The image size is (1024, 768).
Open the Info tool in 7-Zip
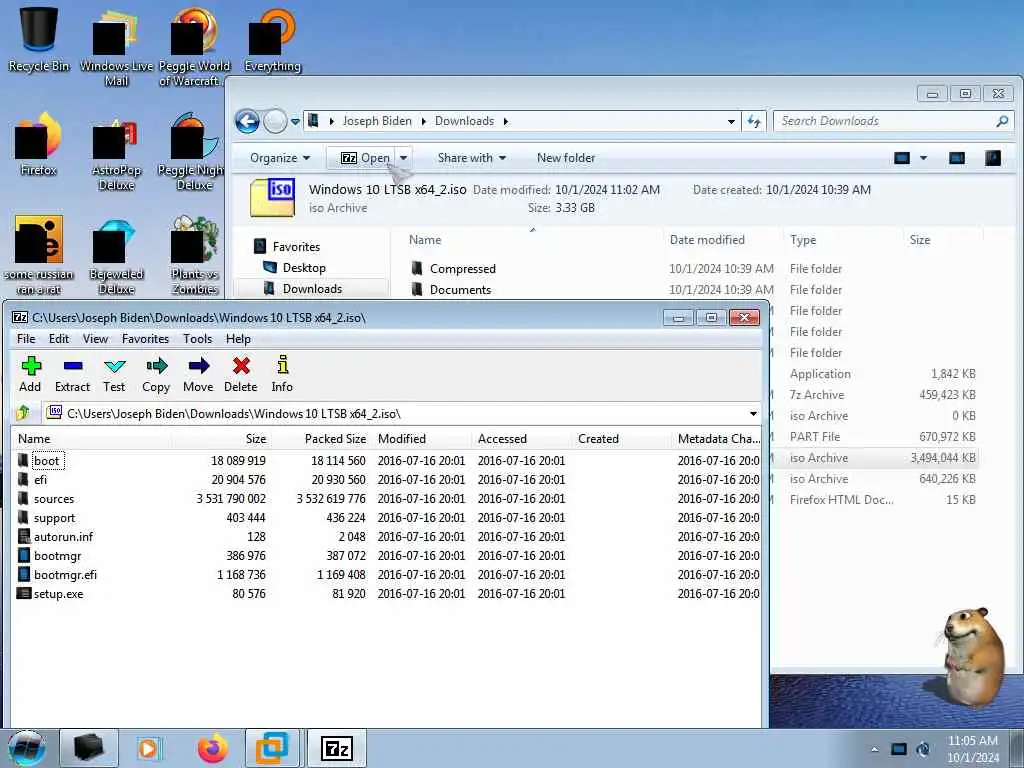(x=282, y=374)
